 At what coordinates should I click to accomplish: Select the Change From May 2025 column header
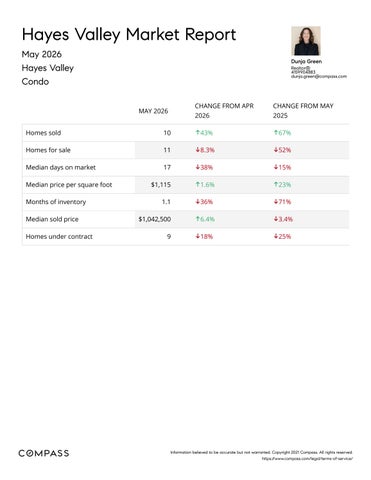(303, 111)
